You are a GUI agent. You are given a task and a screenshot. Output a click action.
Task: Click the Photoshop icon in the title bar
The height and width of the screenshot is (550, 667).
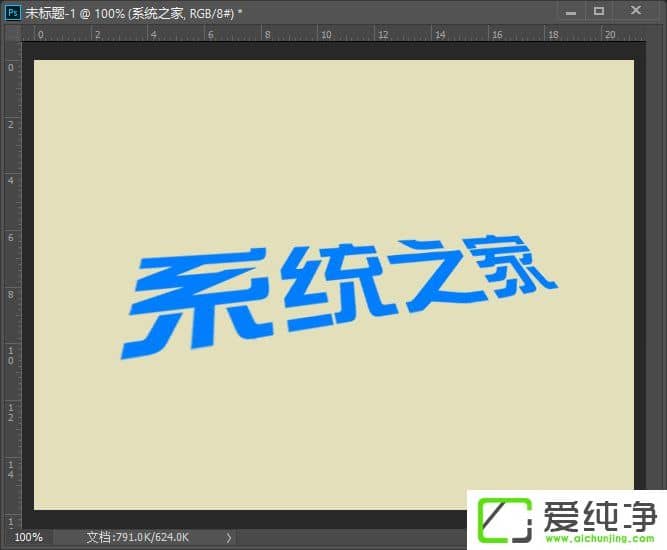[x=13, y=11]
